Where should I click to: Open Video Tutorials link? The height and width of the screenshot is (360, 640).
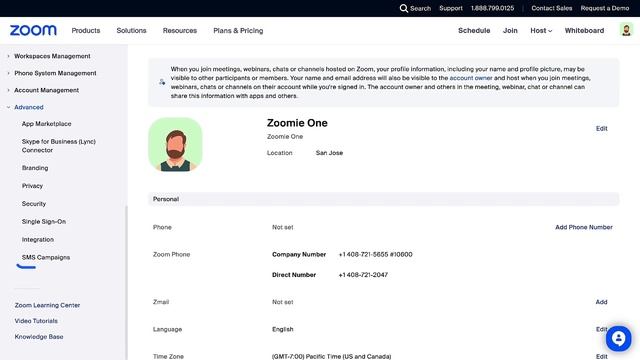(36, 321)
